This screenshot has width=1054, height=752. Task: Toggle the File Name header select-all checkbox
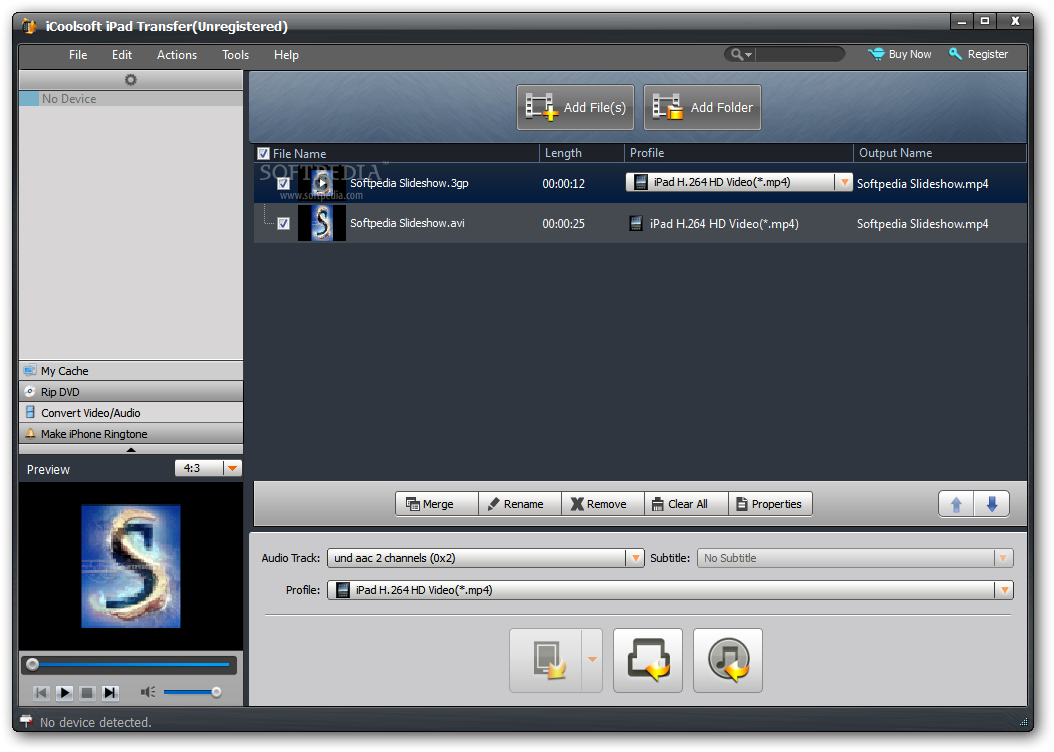[x=264, y=153]
